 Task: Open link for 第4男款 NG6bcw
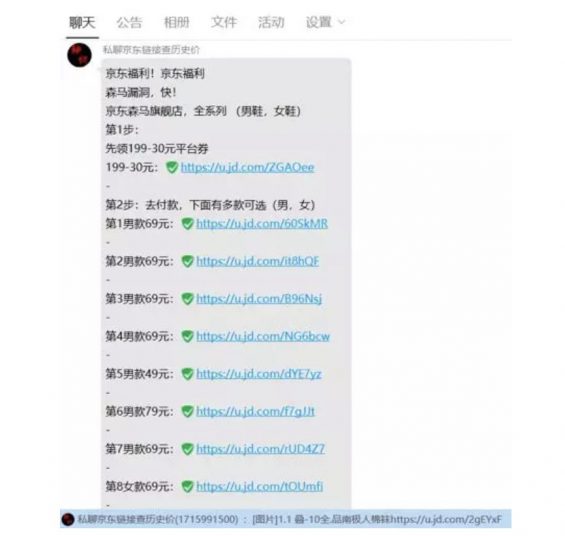pos(263,336)
